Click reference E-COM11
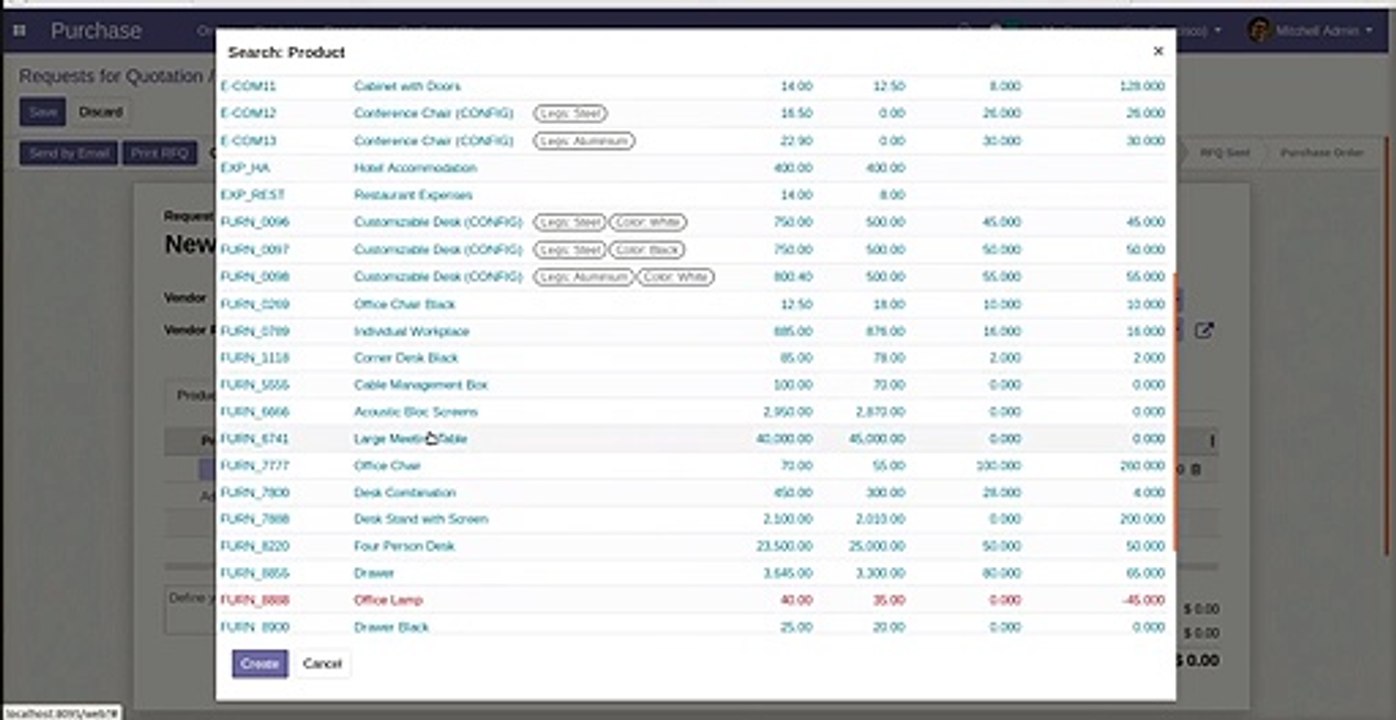The image size is (1396, 720). 248,87
